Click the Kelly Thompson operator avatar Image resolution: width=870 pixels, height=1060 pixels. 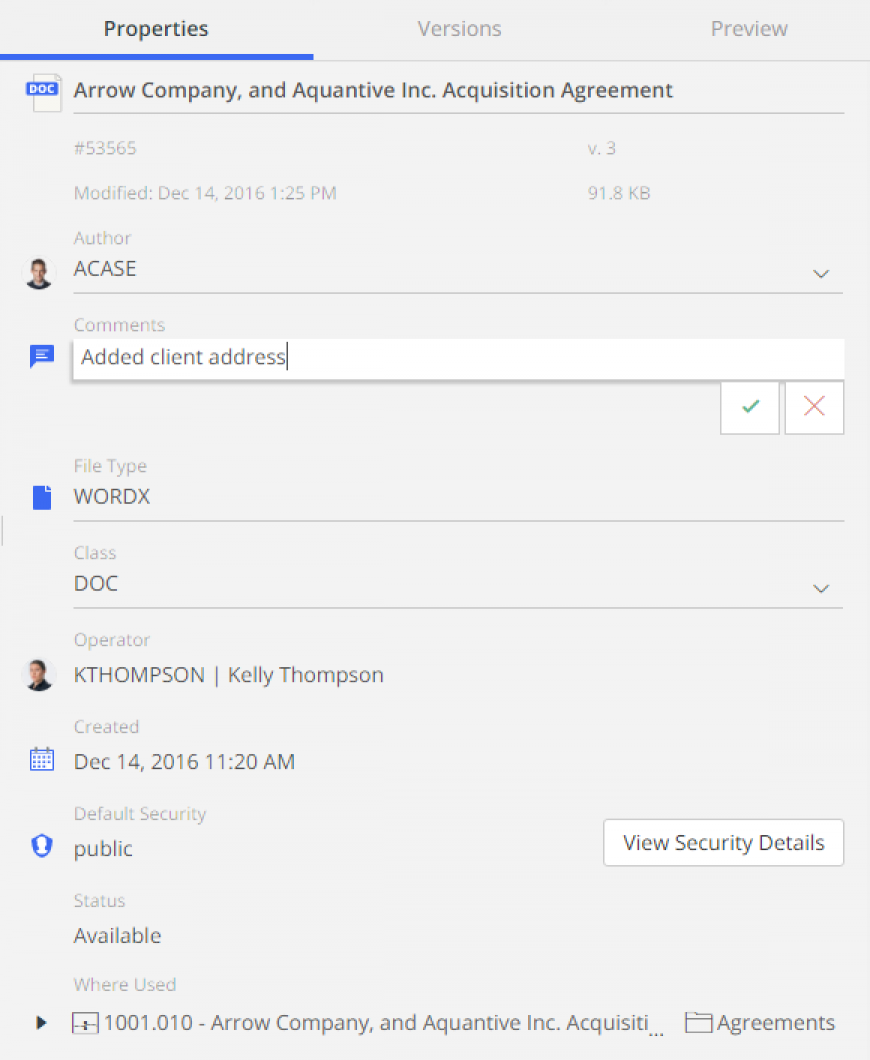39,675
